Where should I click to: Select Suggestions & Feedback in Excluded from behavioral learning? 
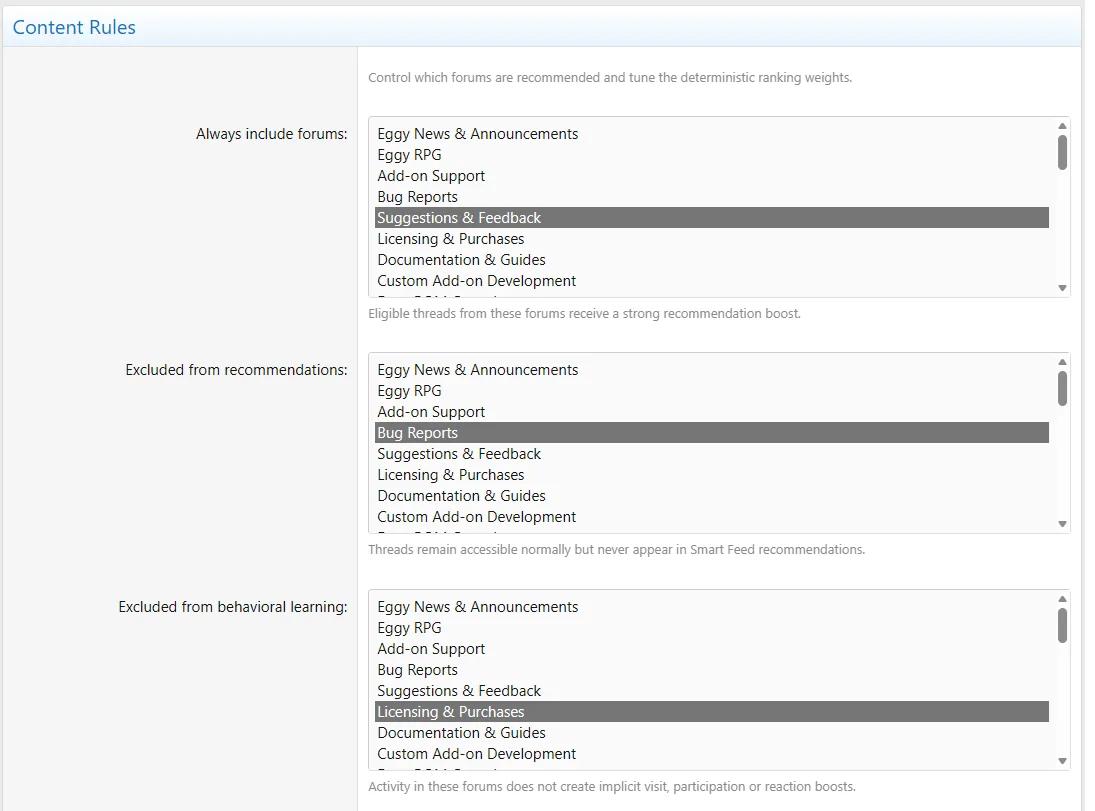pyautogui.click(x=712, y=691)
